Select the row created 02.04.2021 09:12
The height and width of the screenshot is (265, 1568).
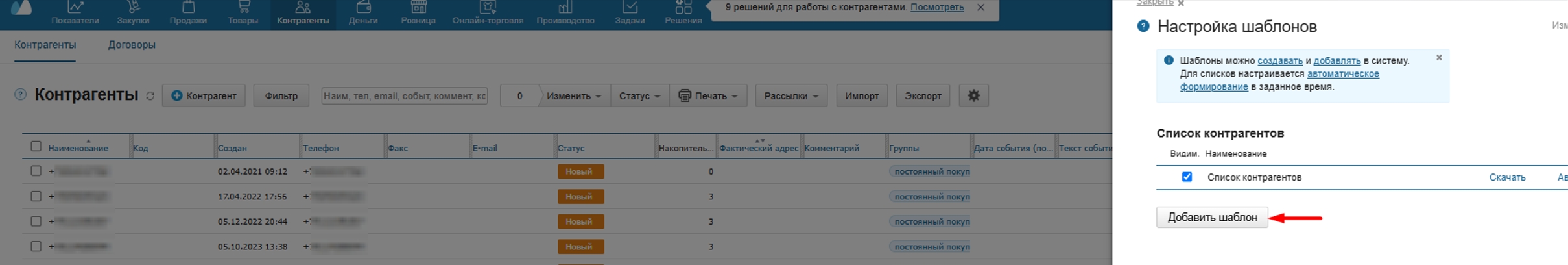tap(36, 171)
